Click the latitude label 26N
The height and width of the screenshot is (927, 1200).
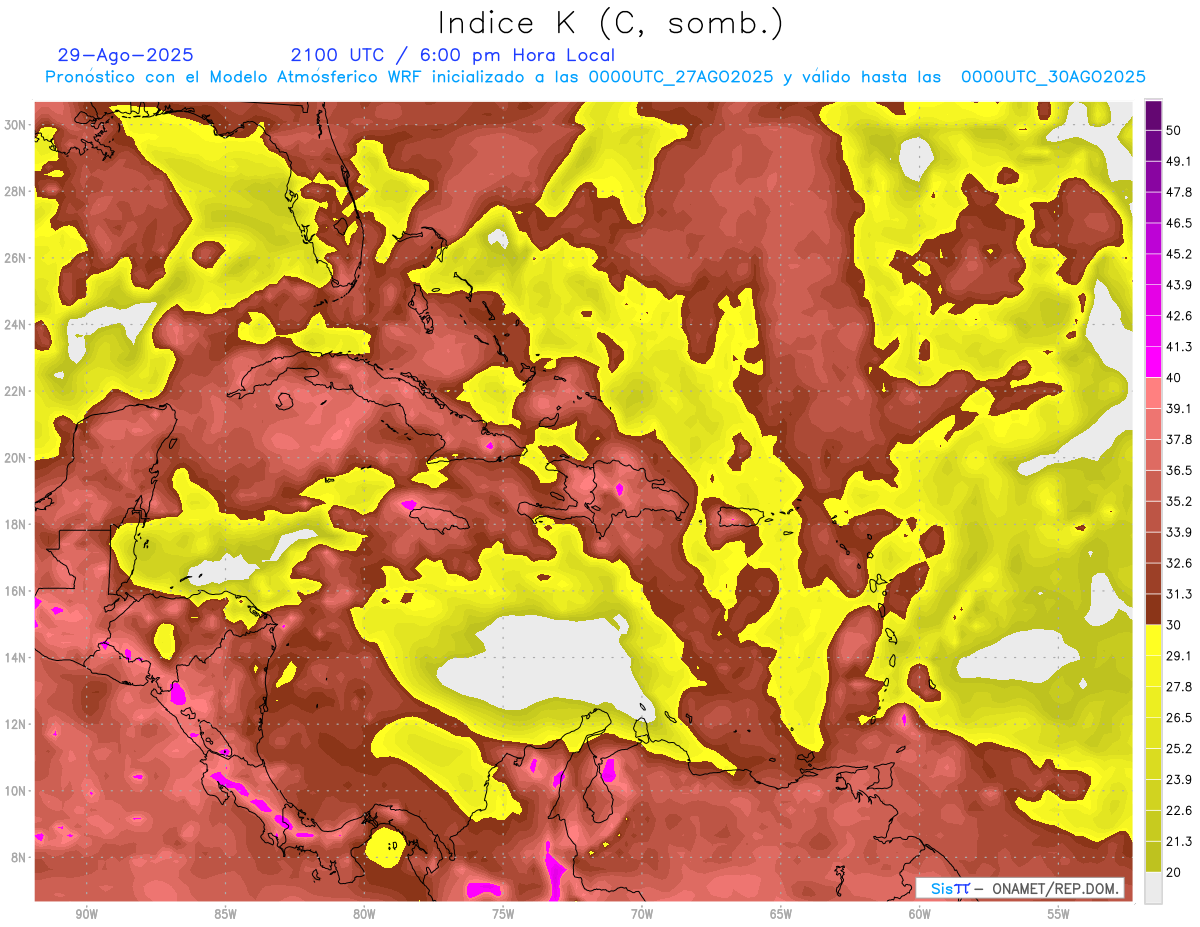[x=15, y=258]
